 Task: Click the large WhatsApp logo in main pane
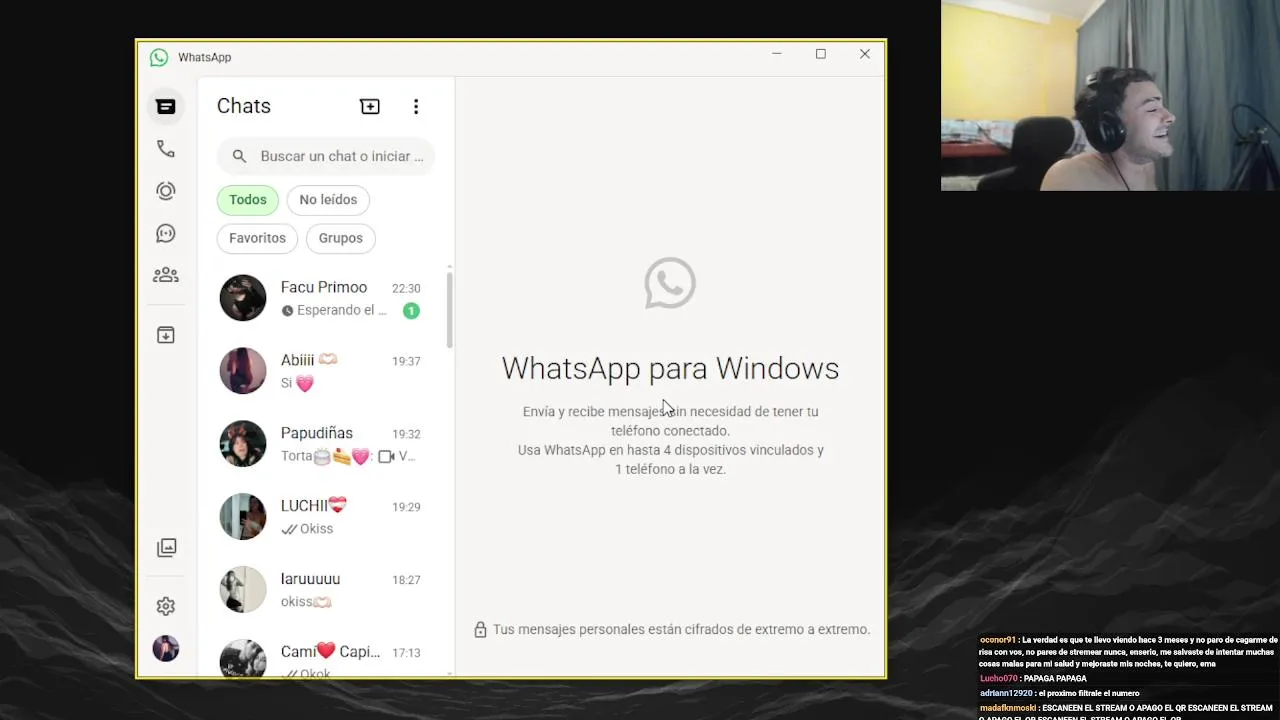pos(670,283)
